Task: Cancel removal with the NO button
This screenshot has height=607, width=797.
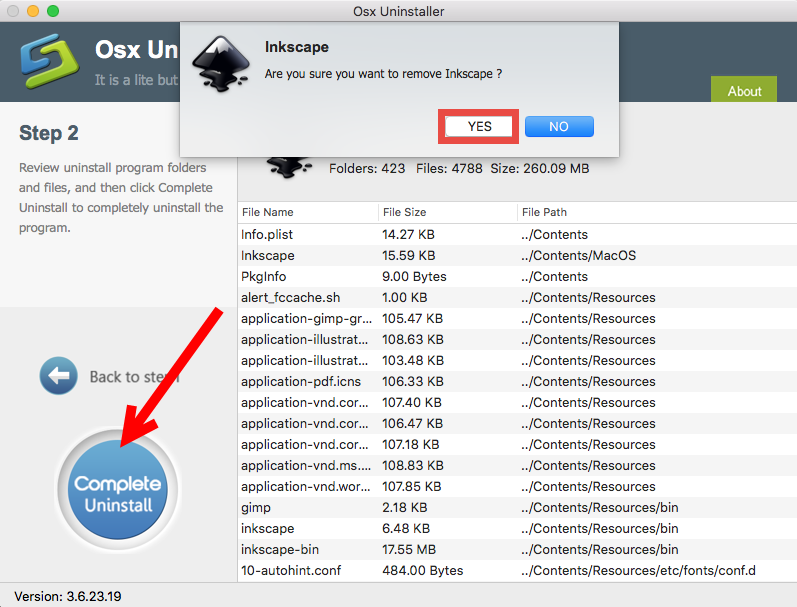Action: (559, 127)
